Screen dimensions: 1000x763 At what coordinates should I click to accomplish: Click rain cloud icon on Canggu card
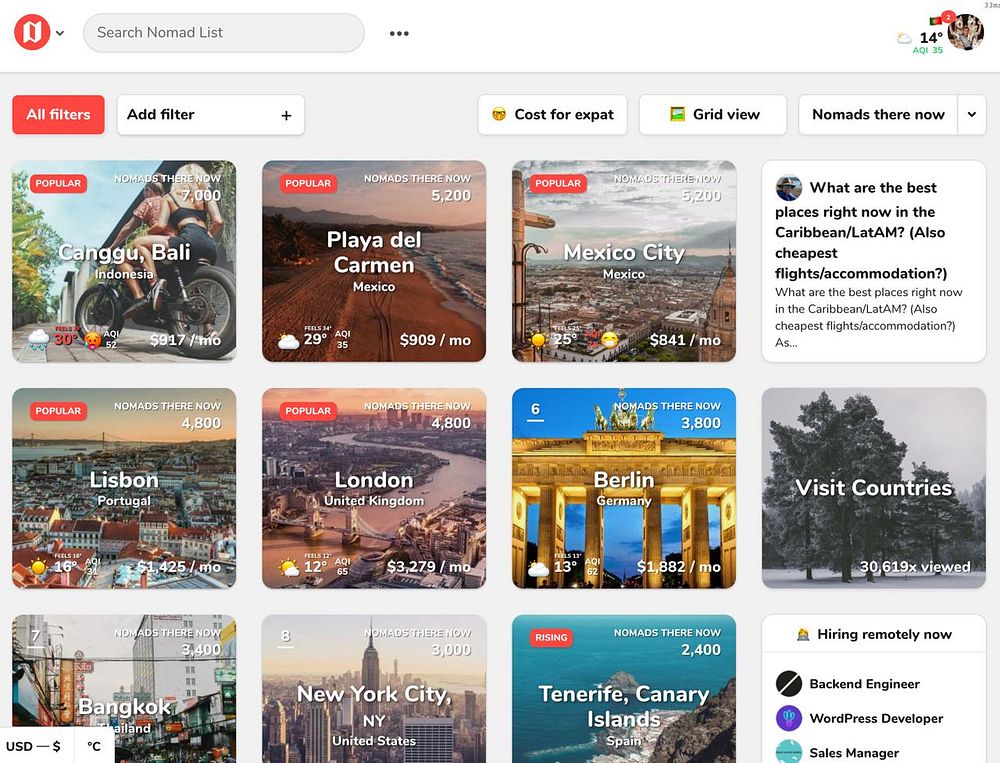[x=38, y=339]
